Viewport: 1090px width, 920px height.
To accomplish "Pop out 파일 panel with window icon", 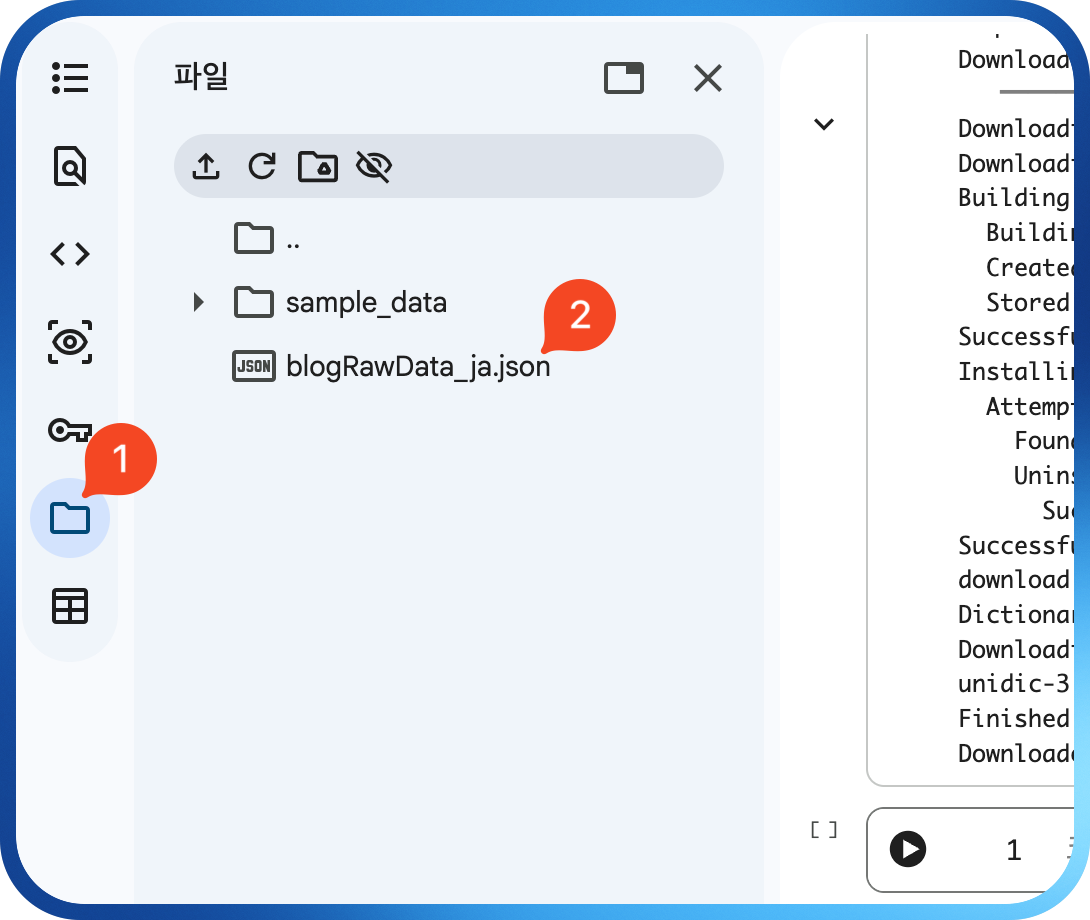I will tap(624, 78).
